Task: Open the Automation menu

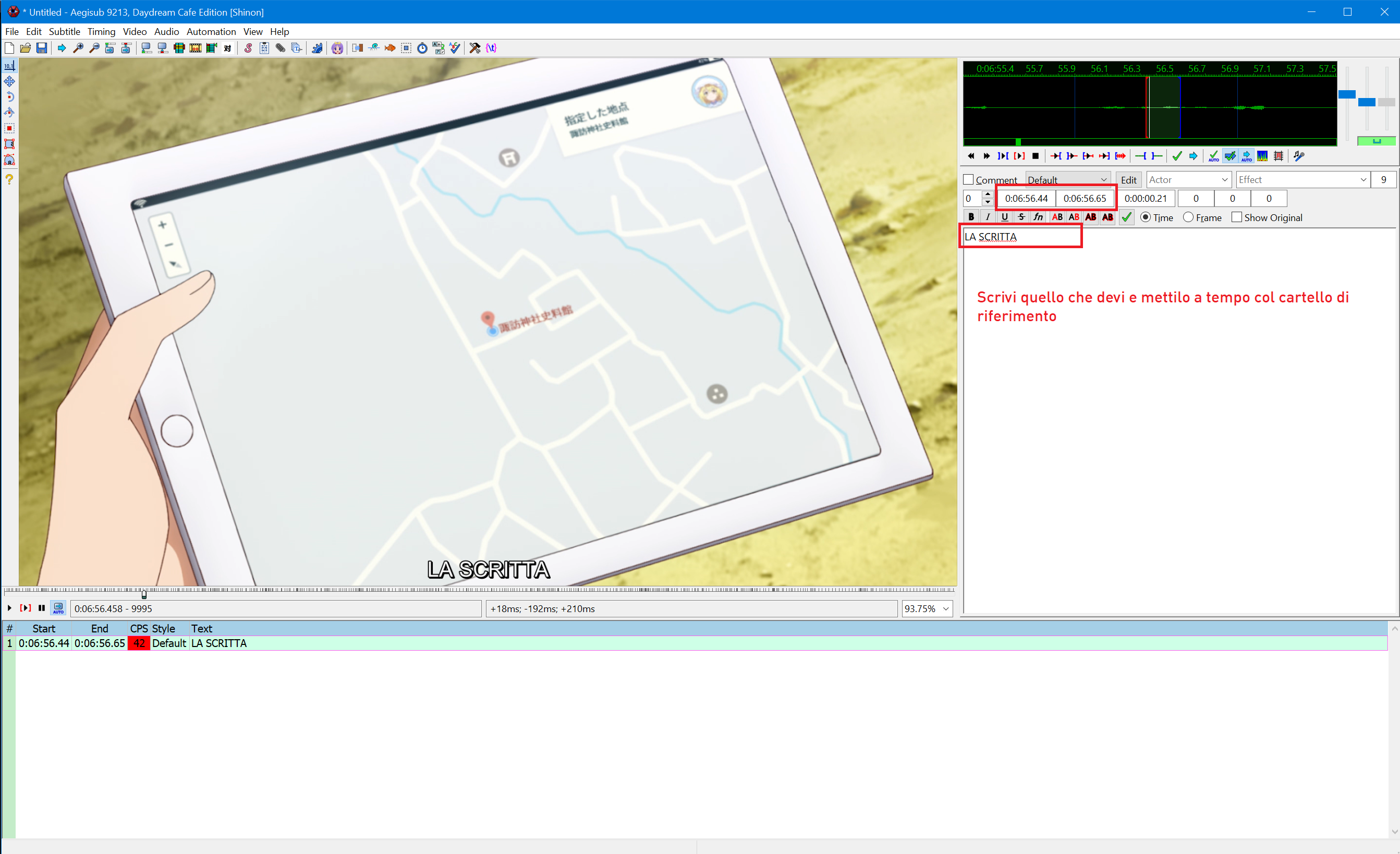Action: pyautogui.click(x=211, y=32)
